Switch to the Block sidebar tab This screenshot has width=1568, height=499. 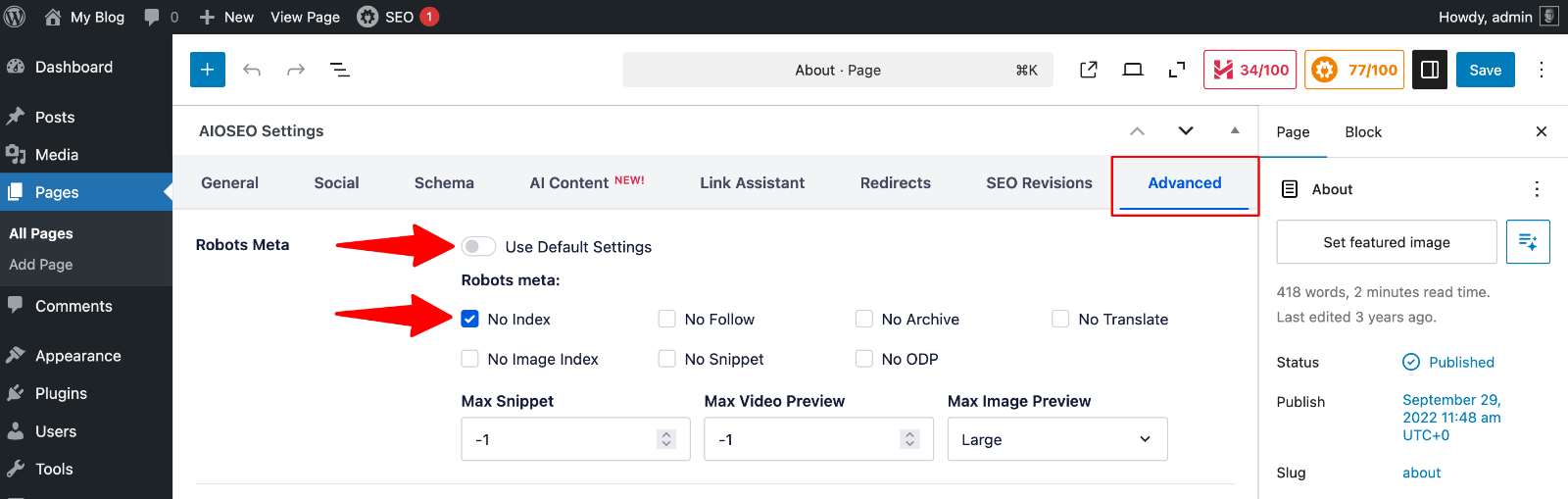1362,132
